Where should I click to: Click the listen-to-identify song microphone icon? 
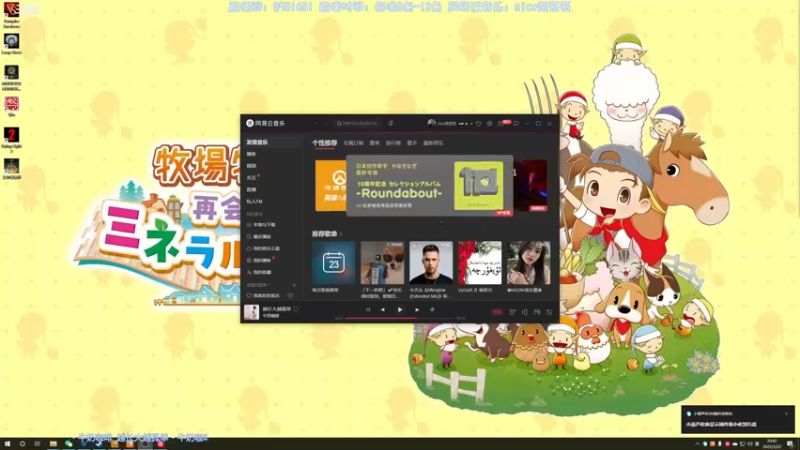391,123
